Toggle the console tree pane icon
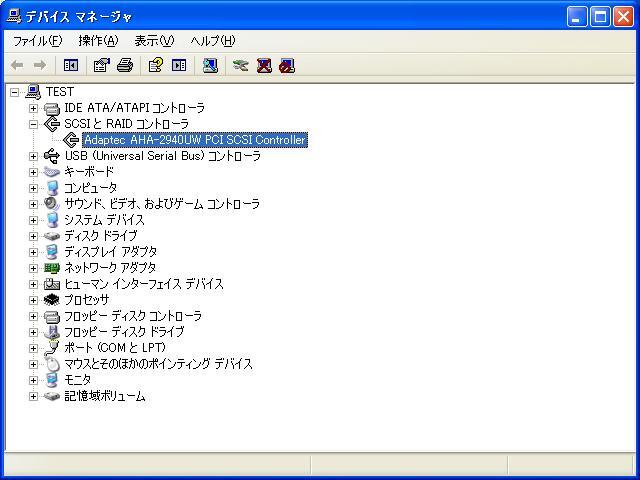The height and width of the screenshot is (480, 640). click(x=71, y=65)
